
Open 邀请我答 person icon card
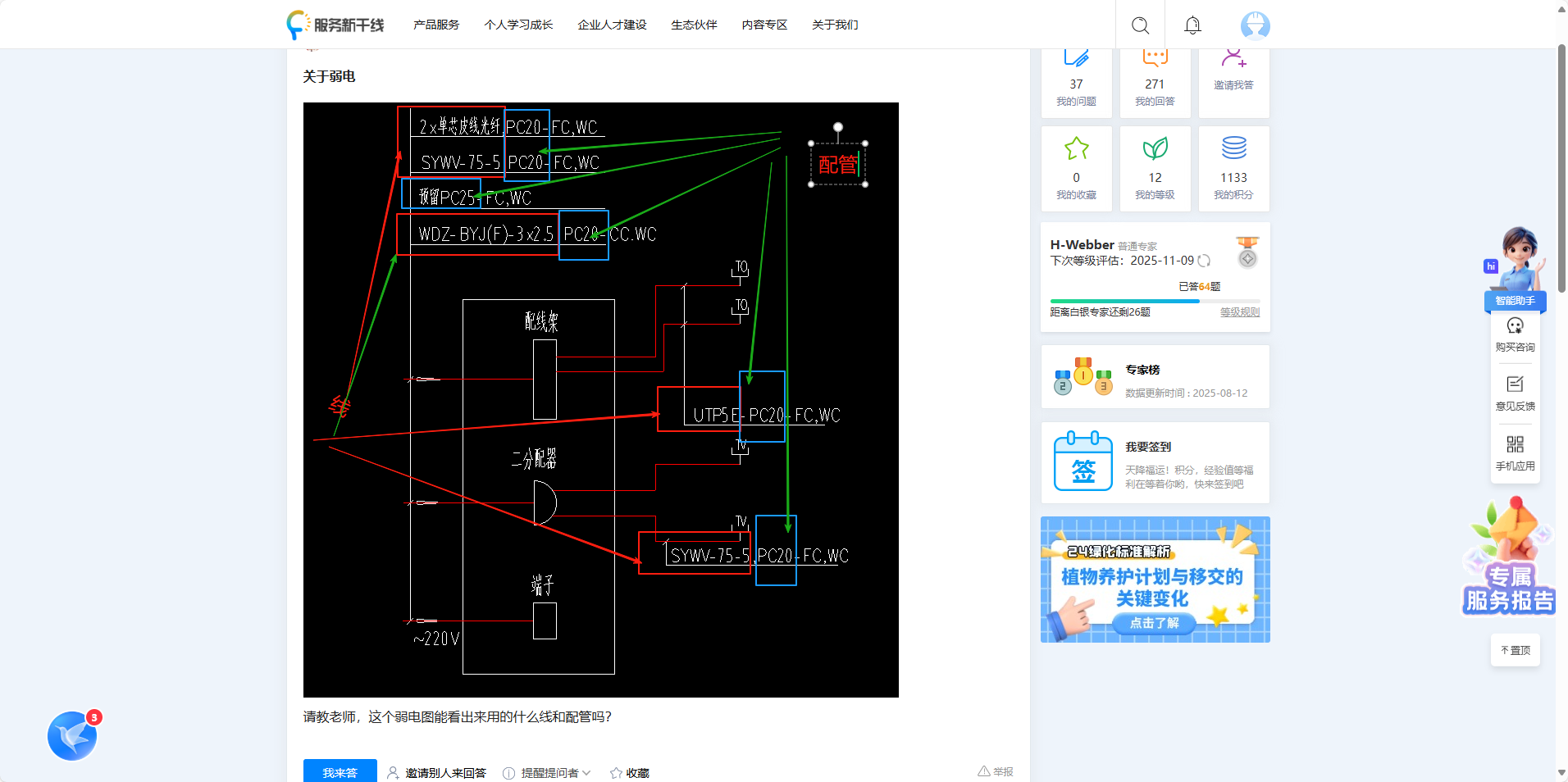pyautogui.click(x=1233, y=81)
